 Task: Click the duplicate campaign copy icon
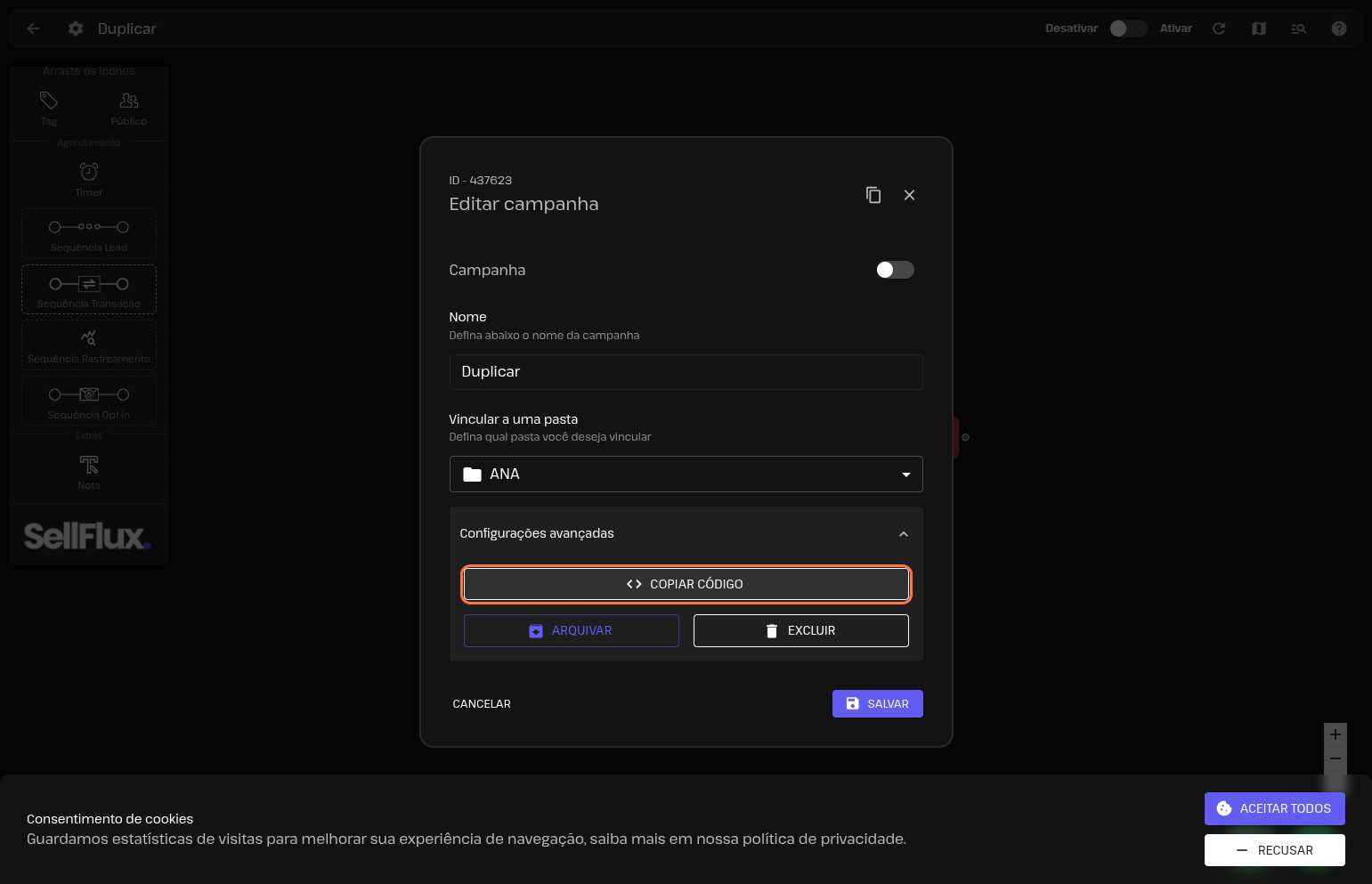coord(873,195)
